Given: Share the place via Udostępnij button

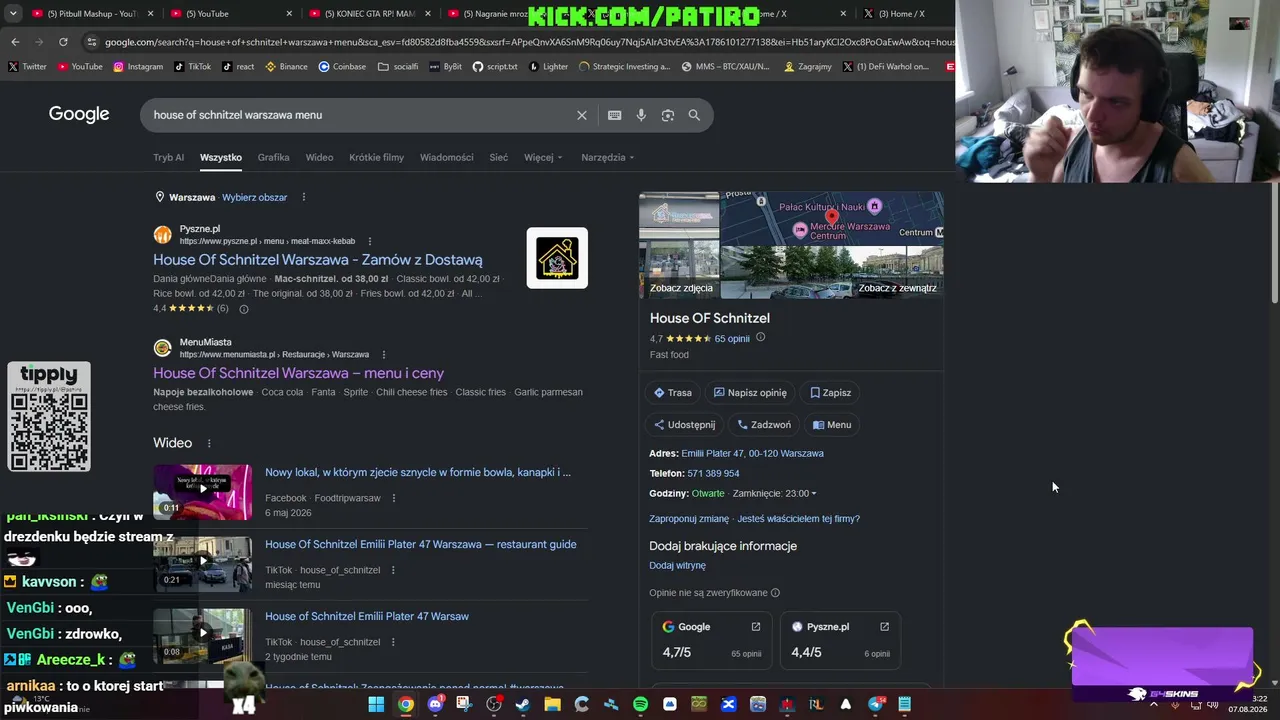Looking at the screenshot, I should tap(685, 425).
